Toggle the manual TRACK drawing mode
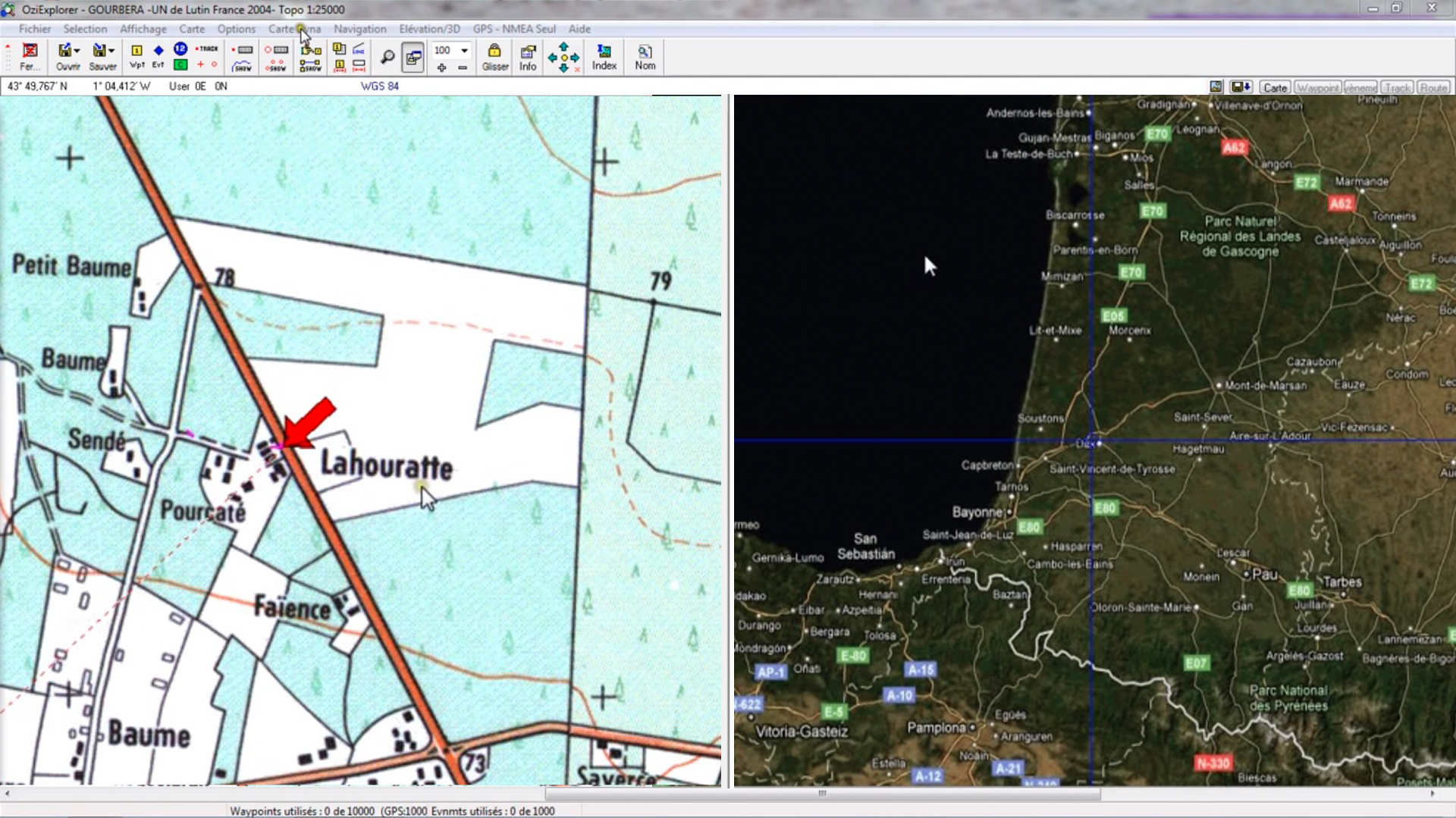Viewport: 1456px width, 818px height. (206, 49)
